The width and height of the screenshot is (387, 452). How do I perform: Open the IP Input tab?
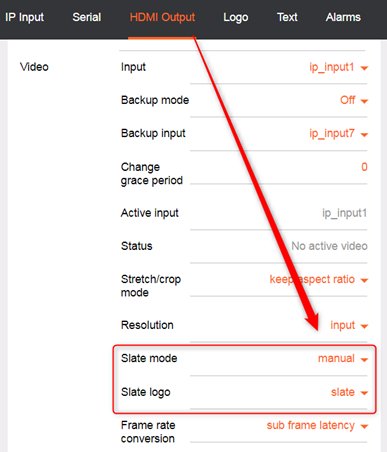(24, 17)
